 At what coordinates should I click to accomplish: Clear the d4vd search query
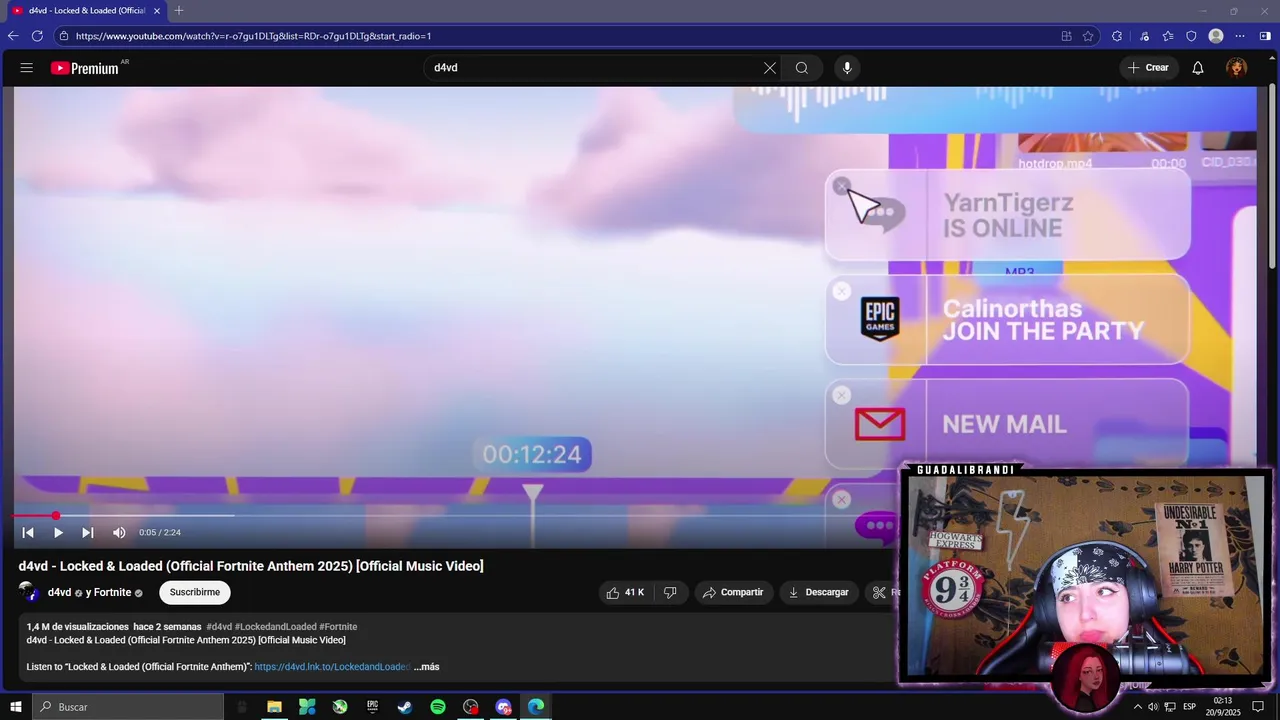point(769,68)
